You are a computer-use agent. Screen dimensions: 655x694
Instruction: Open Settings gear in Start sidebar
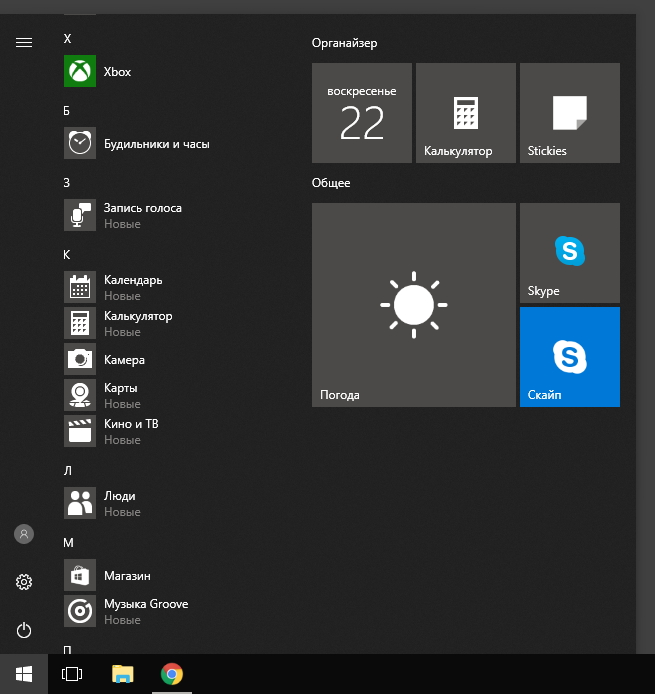click(24, 582)
